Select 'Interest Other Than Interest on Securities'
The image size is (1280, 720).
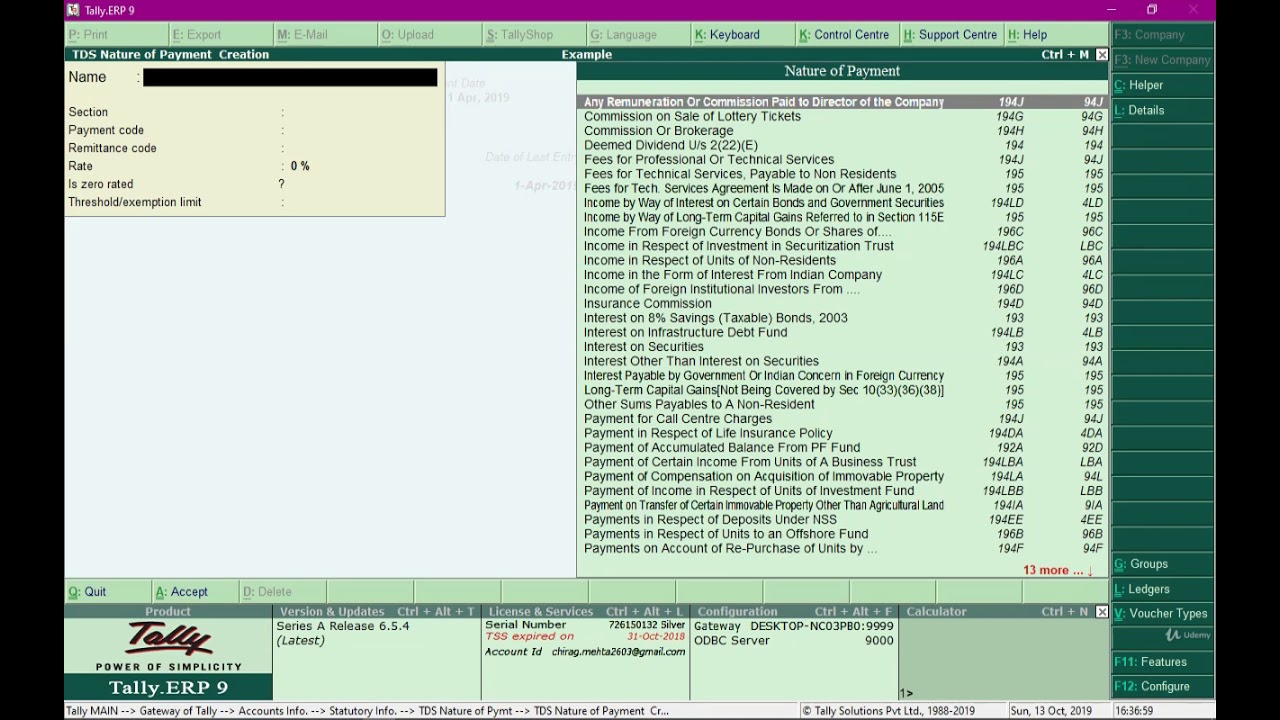(x=843, y=361)
